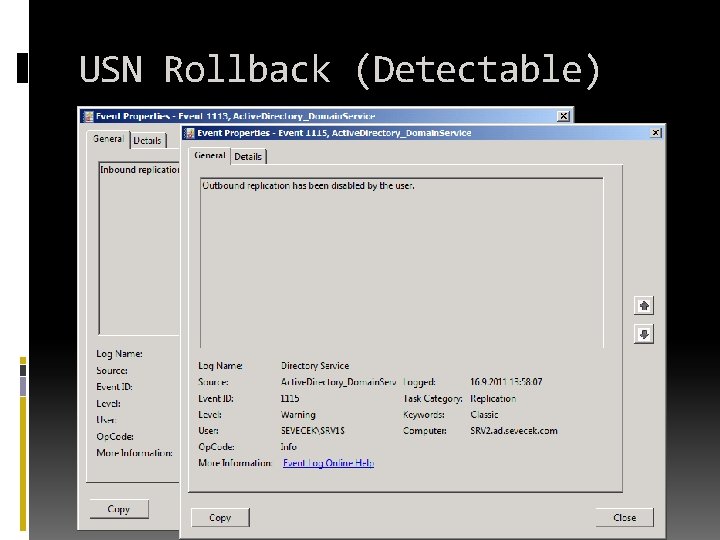Show the previous event with the up arrow
The image size is (720, 540).
point(644,305)
